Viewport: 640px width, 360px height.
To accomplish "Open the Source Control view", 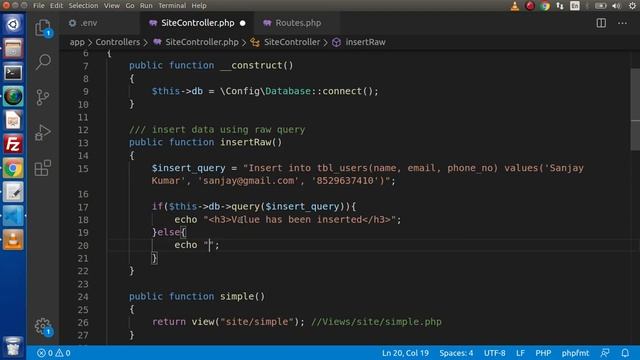I will tap(43, 97).
